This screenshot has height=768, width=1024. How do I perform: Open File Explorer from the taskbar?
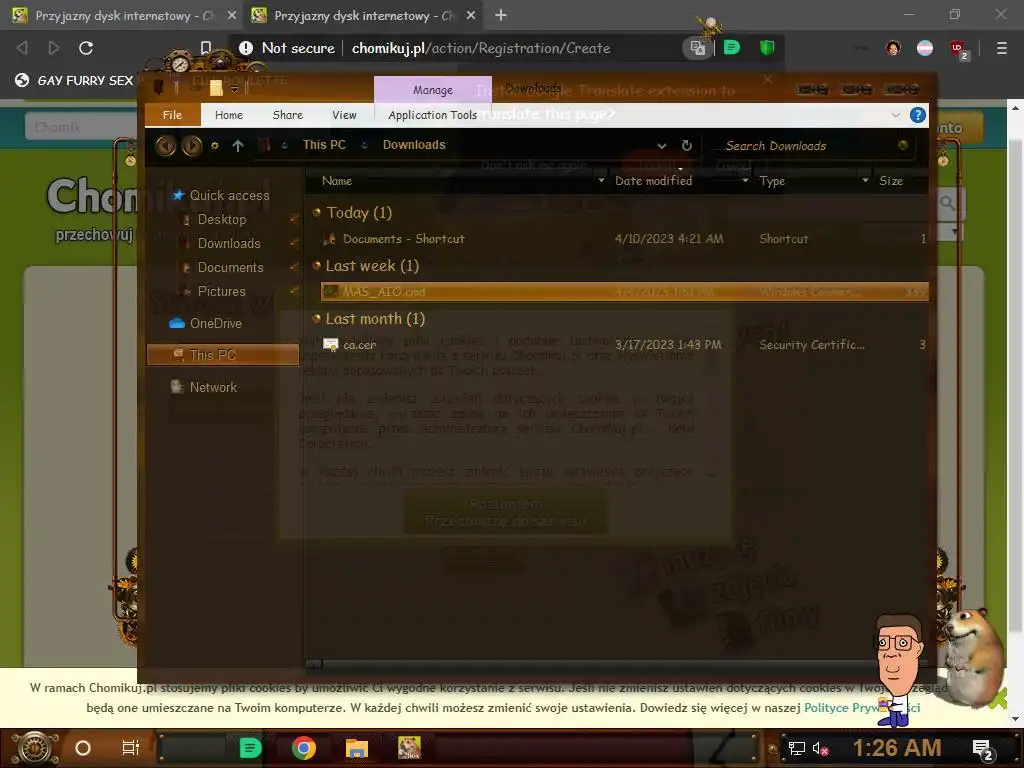coord(357,748)
